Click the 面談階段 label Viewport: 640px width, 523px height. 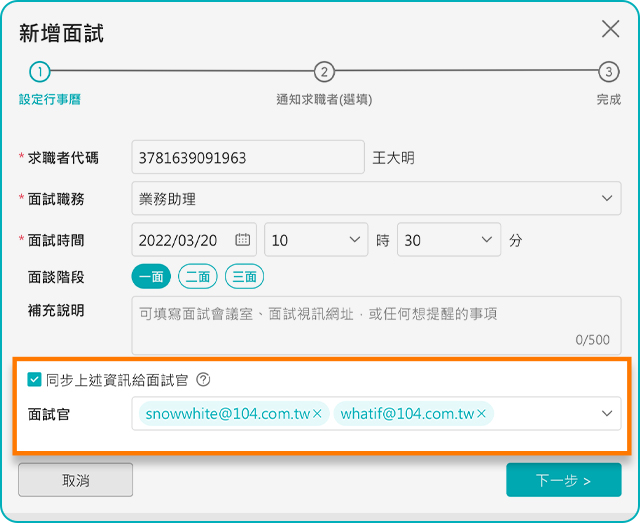[56, 277]
